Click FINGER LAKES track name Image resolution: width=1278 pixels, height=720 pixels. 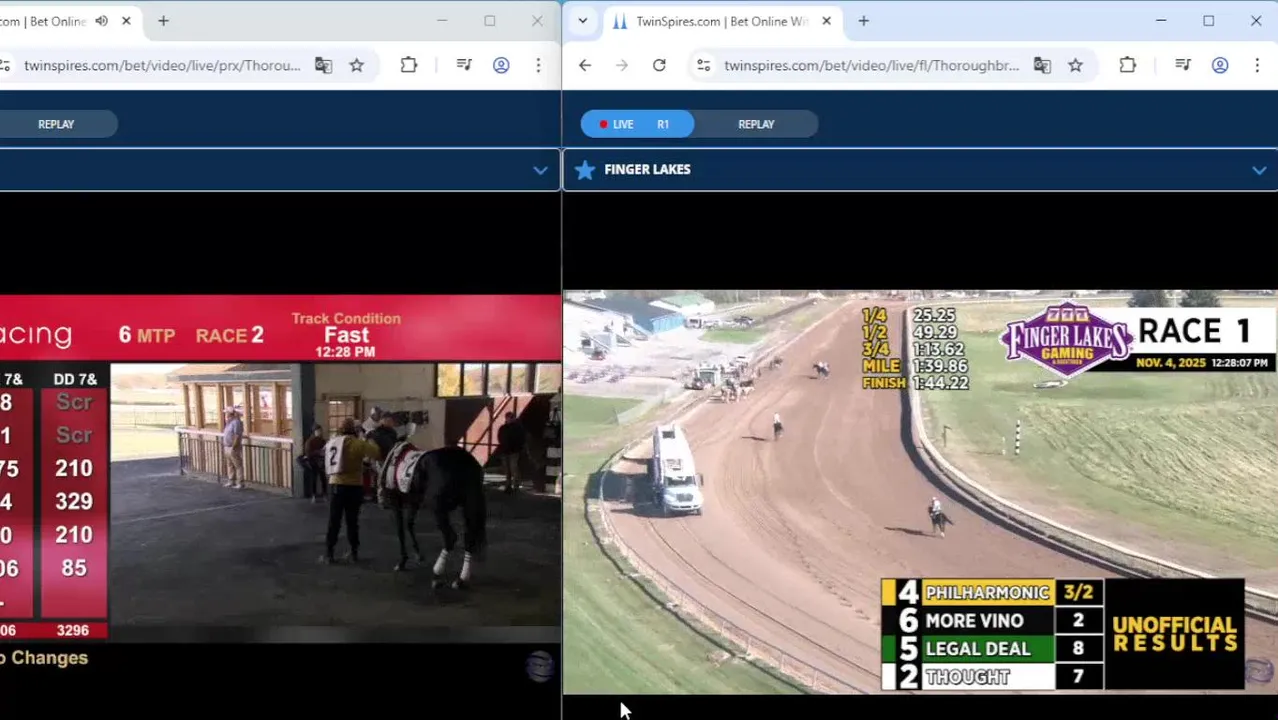(x=647, y=170)
